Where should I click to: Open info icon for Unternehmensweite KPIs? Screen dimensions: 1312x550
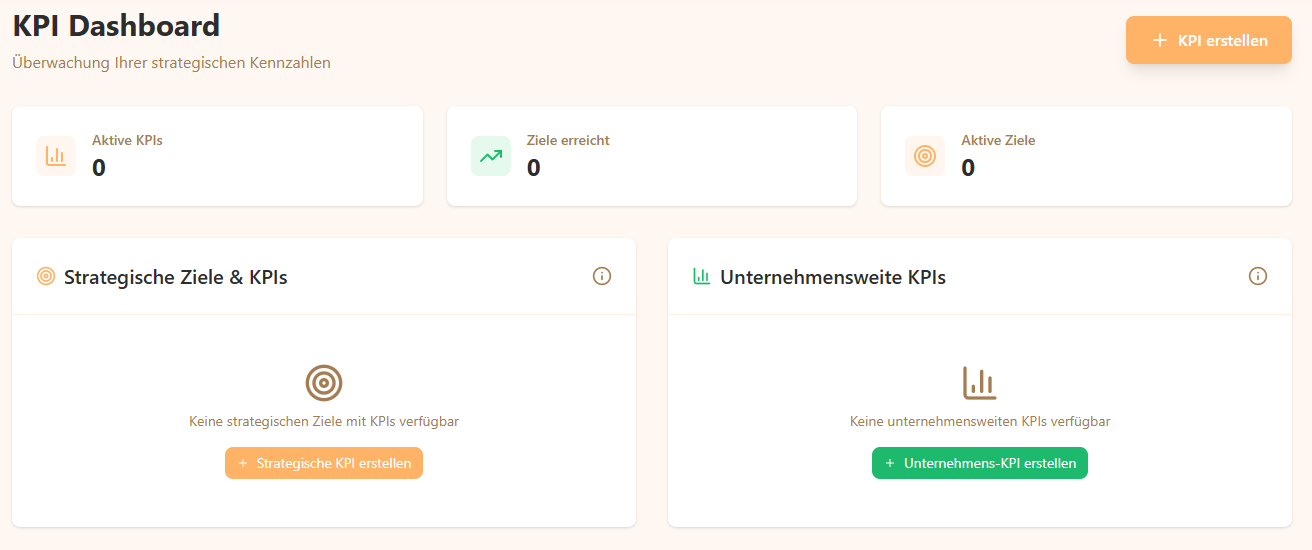[x=1258, y=276]
